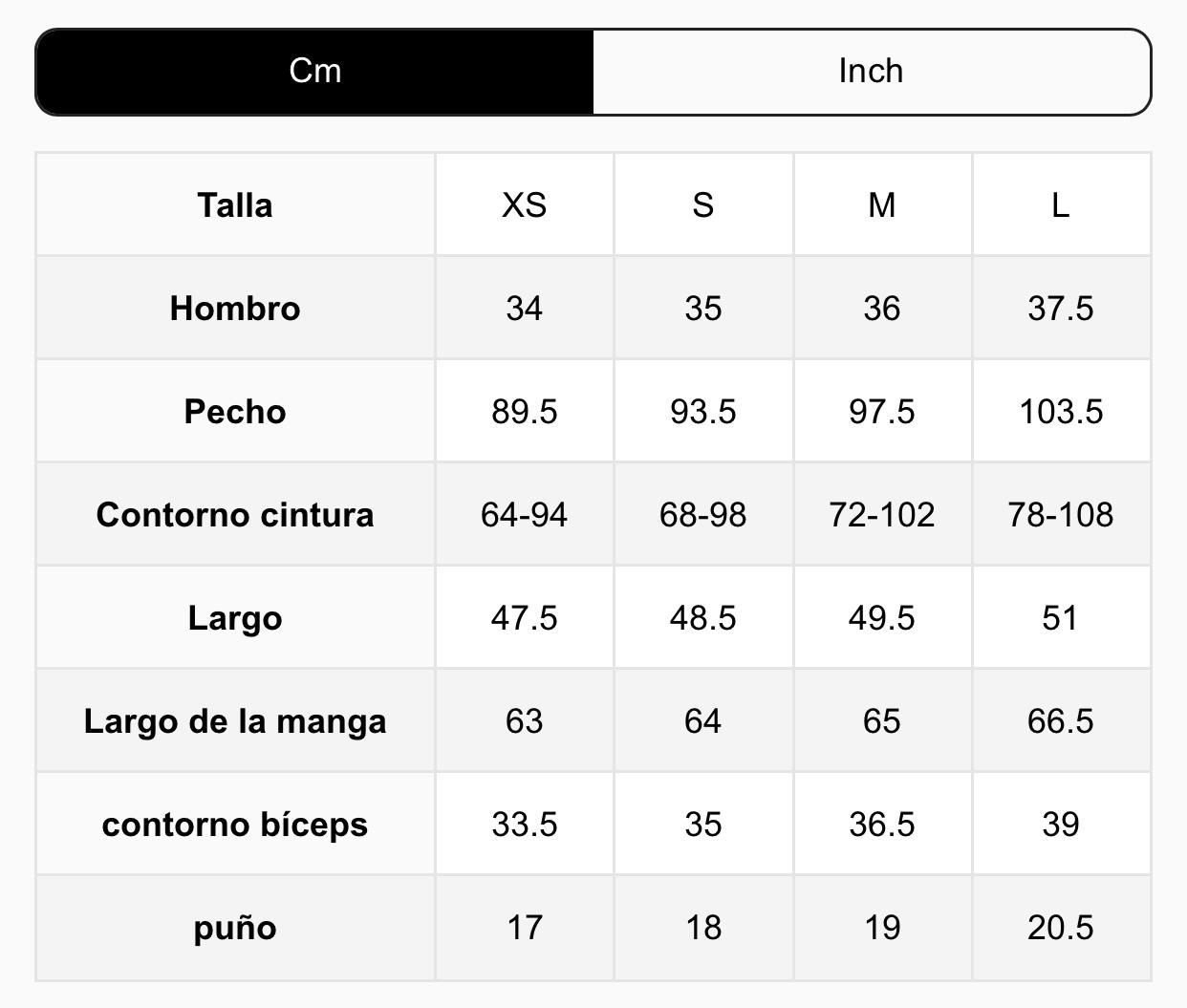Image resolution: width=1187 pixels, height=1008 pixels.
Task: Click the Largo row label
Action: (235, 618)
